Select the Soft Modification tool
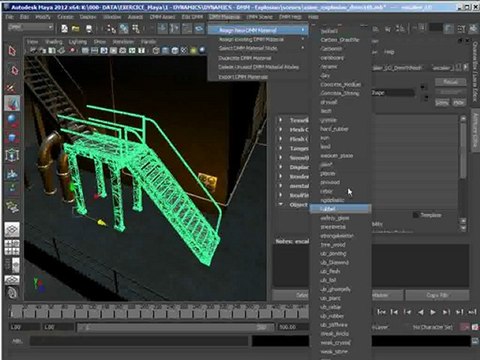 pyautogui.click(x=12, y=174)
